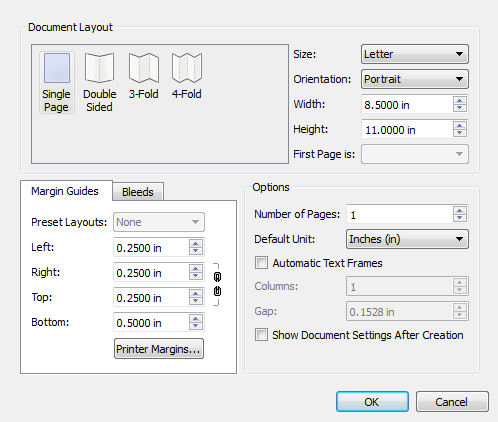The height and width of the screenshot is (422, 498).
Task: Increase the Bottom margin with up arrow
Action: pos(196,318)
